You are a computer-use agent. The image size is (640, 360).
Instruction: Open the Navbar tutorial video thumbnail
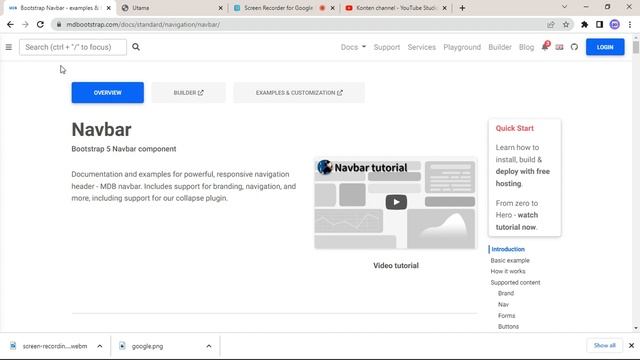click(396, 203)
